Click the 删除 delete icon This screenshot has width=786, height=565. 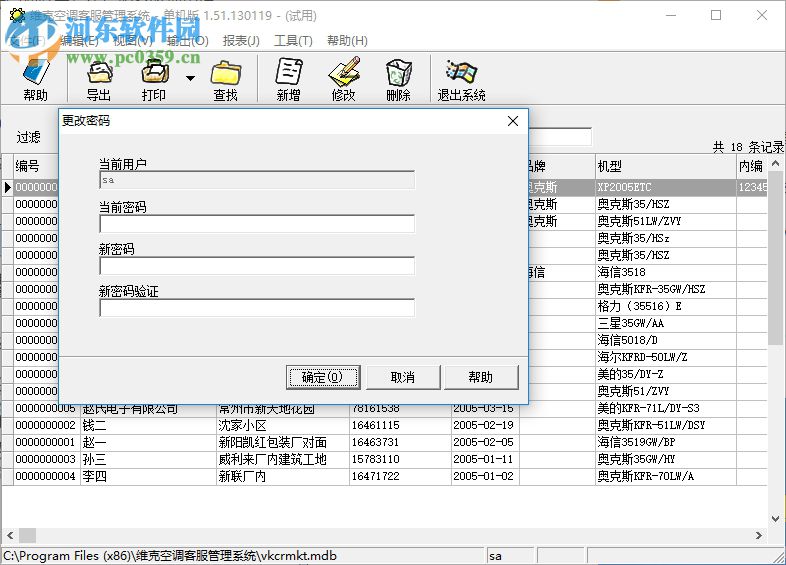point(399,79)
